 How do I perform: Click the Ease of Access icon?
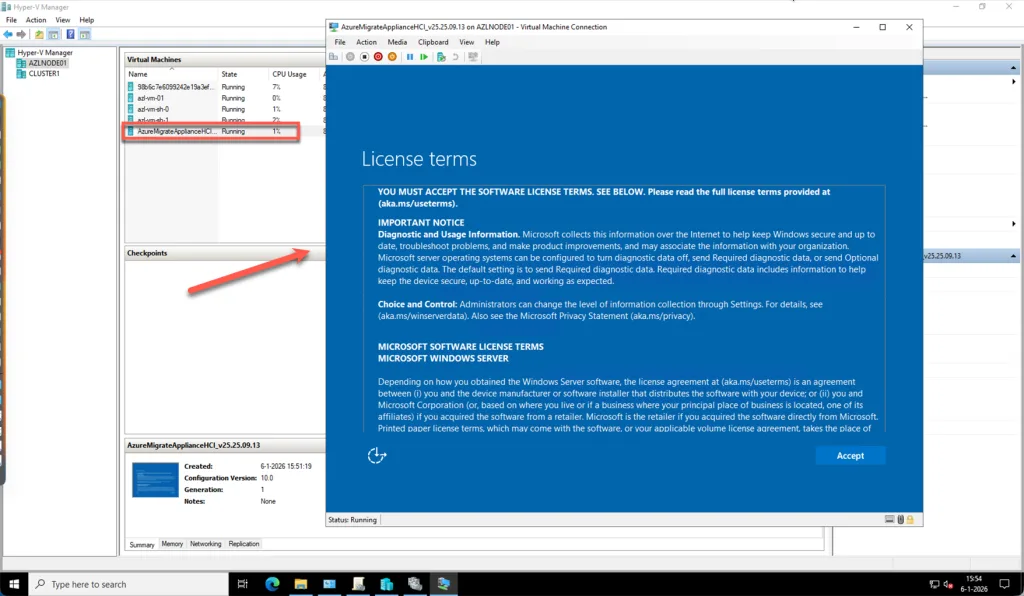(x=376, y=456)
